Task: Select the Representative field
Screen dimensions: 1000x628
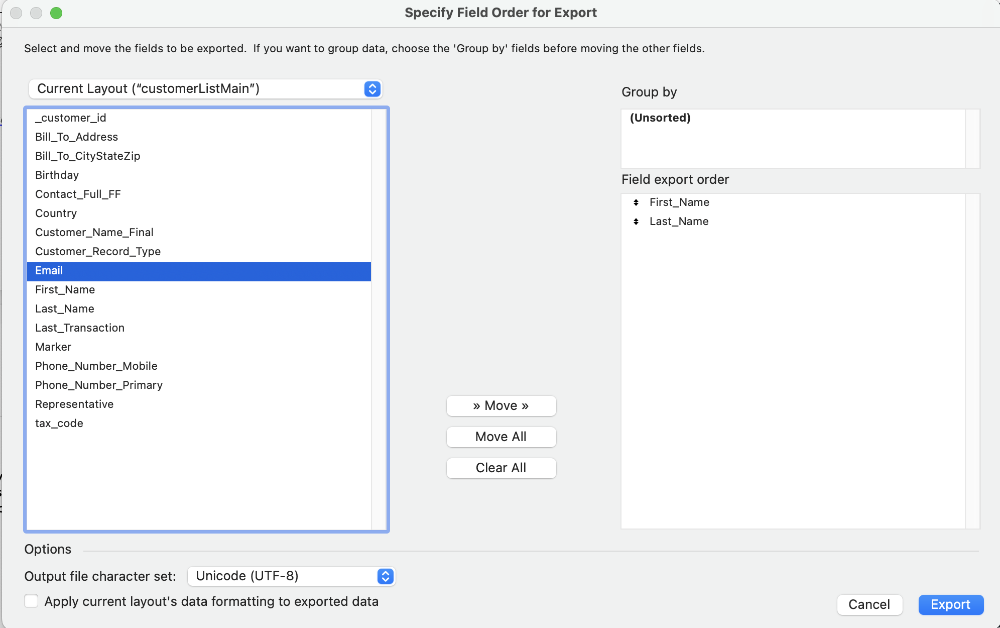Action: pos(74,404)
